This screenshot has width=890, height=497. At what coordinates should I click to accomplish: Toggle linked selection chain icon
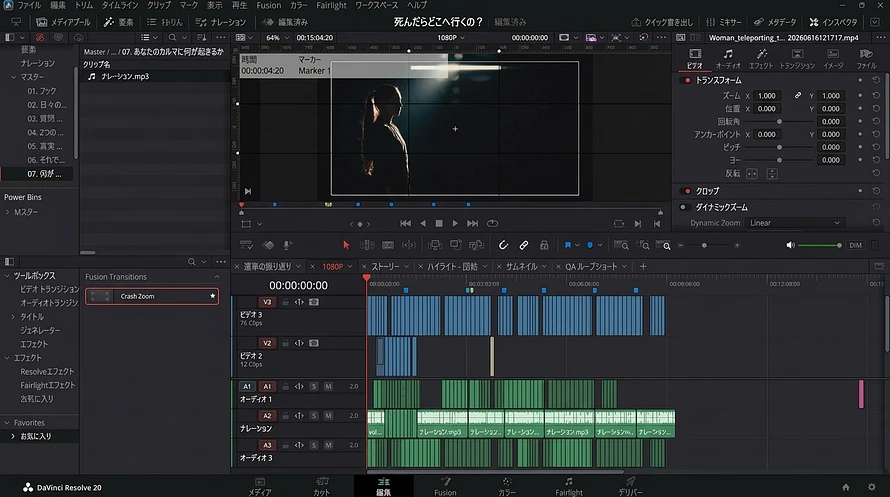click(523, 245)
